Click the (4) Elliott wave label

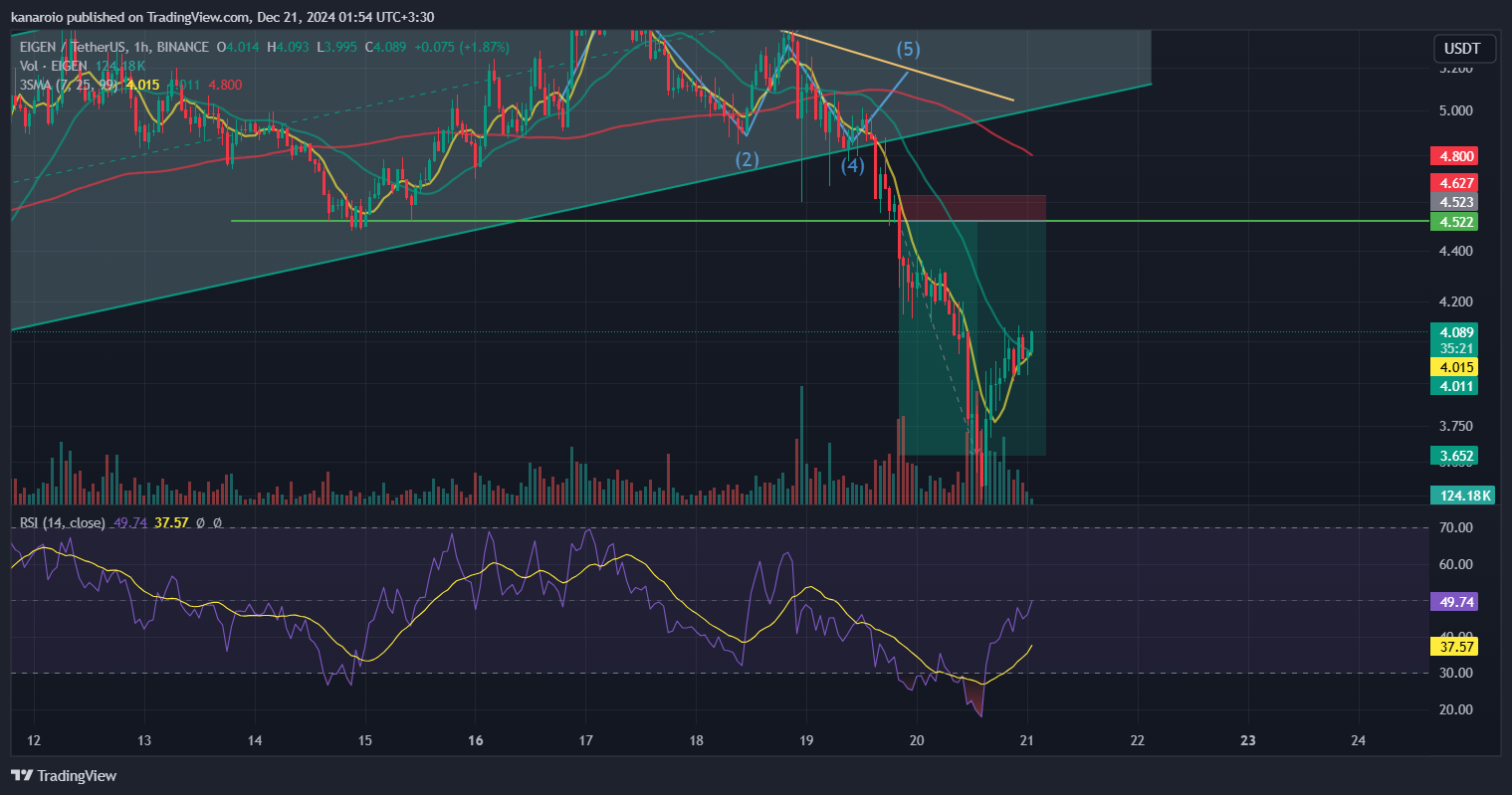point(852,165)
